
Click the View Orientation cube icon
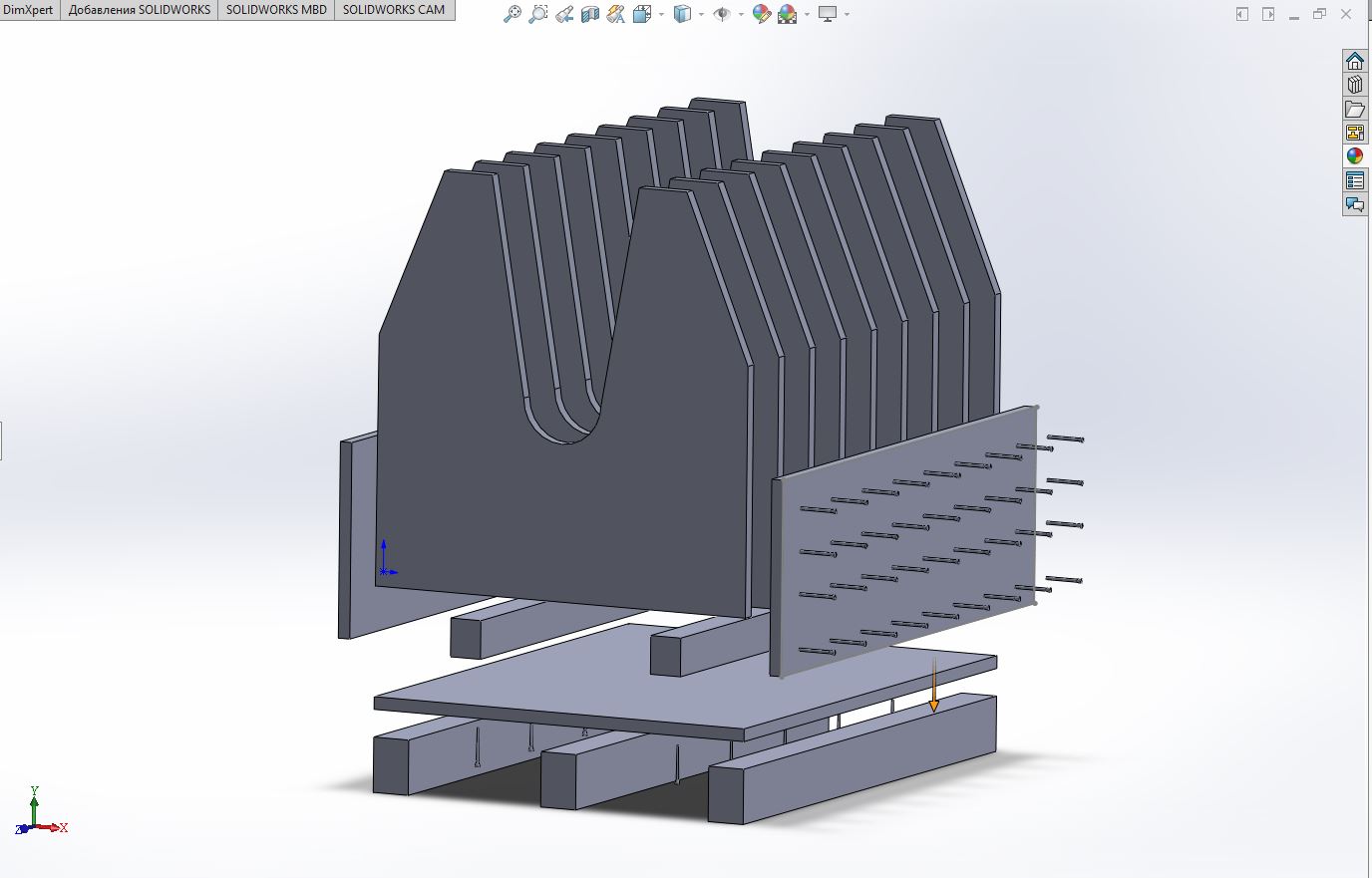pyautogui.click(x=641, y=14)
